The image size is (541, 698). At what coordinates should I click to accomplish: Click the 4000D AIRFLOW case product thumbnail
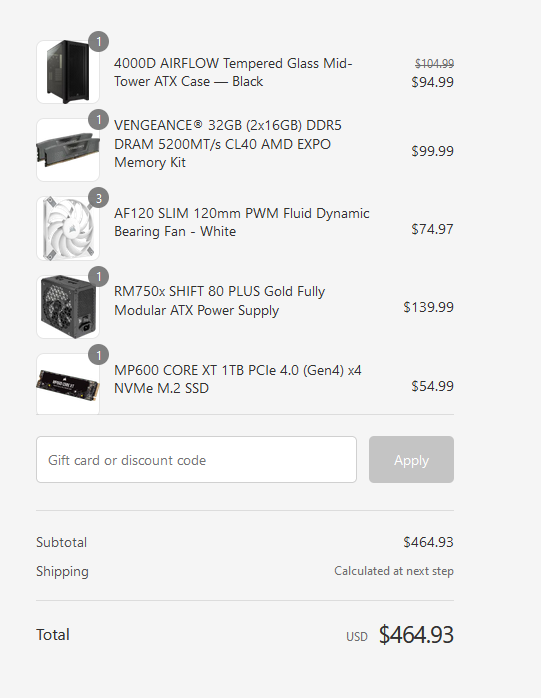pyautogui.click(x=68, y=72)
